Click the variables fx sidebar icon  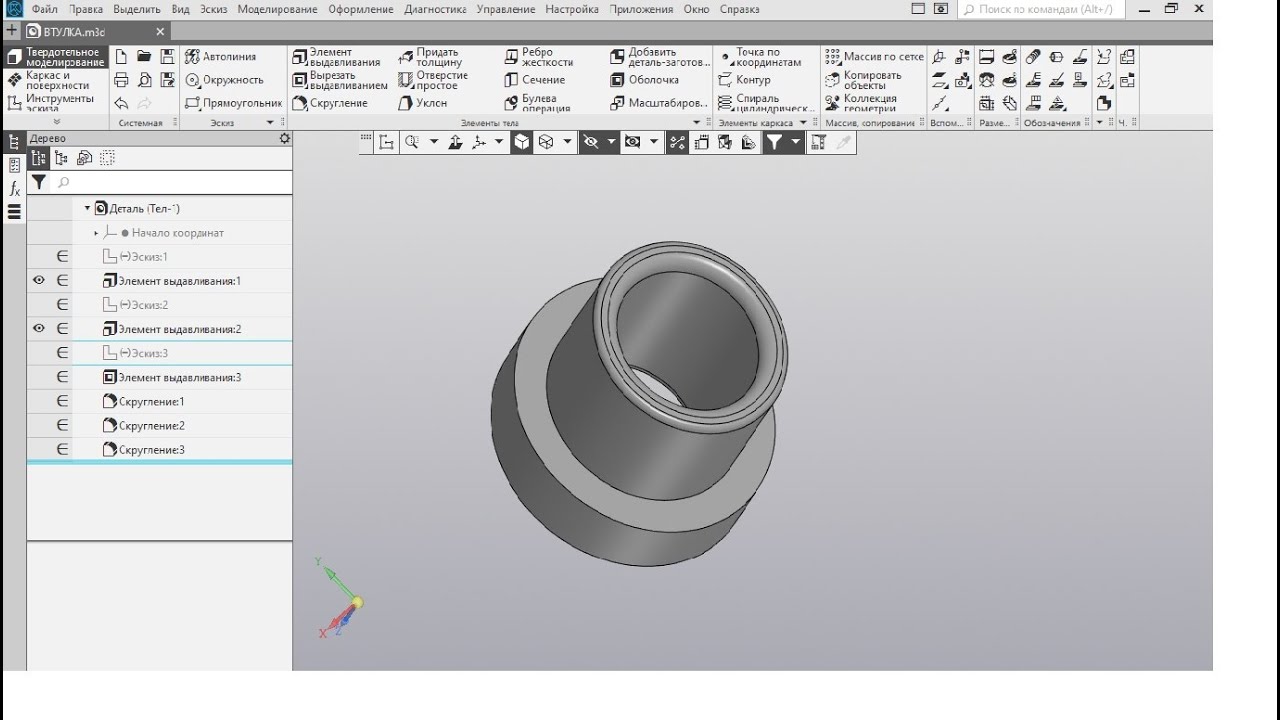14,188
